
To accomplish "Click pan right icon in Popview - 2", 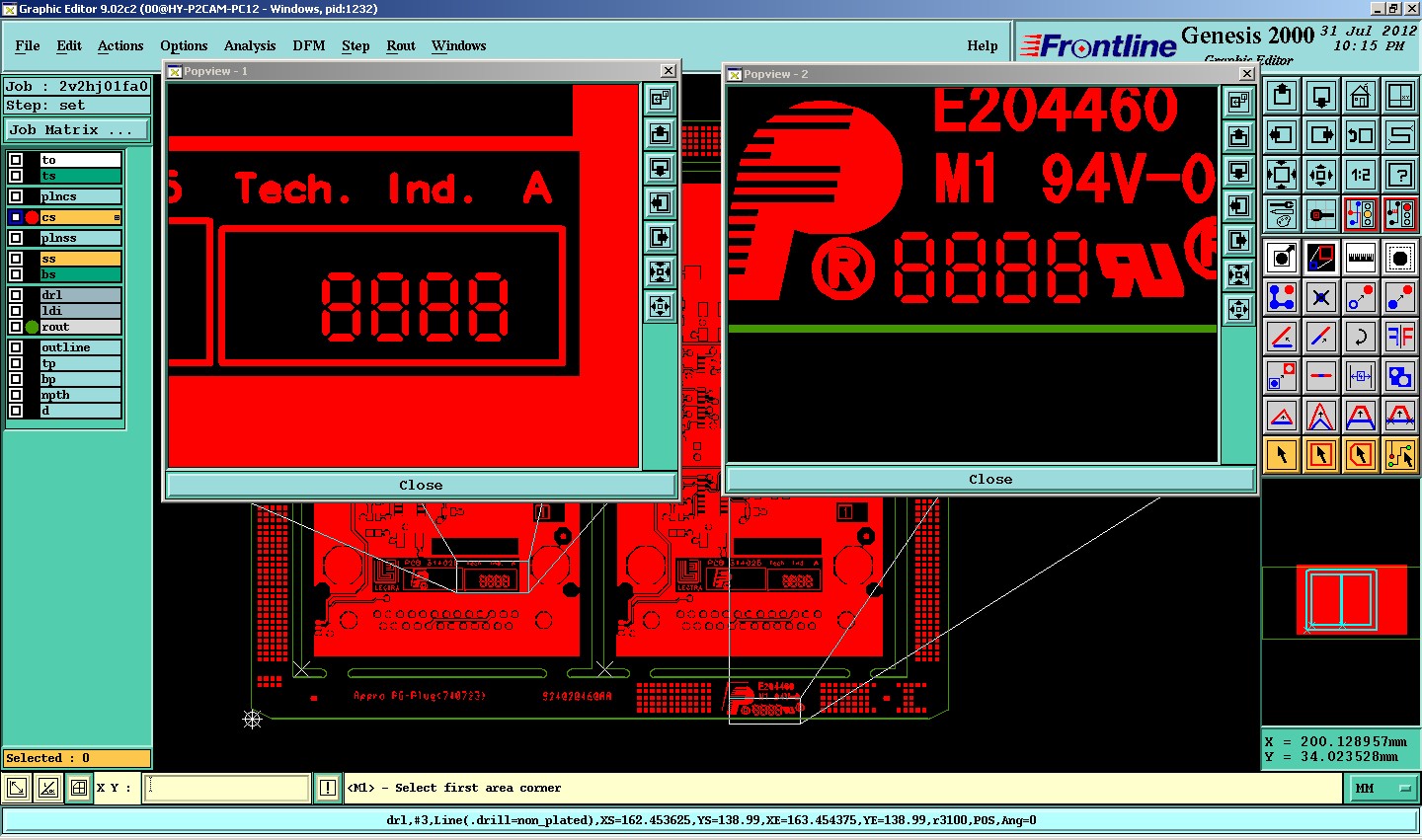I will pyautogui.click(x=1238, y=240).
